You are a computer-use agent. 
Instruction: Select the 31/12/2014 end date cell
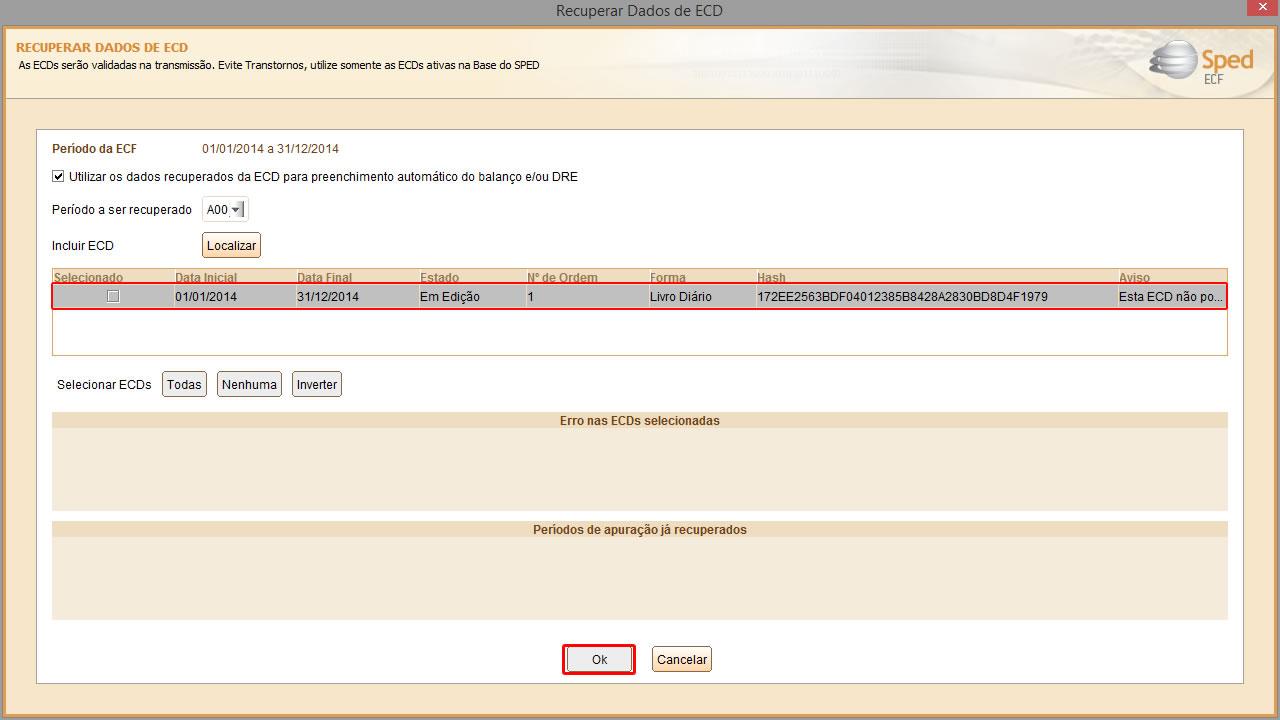[x=357, y=296]
